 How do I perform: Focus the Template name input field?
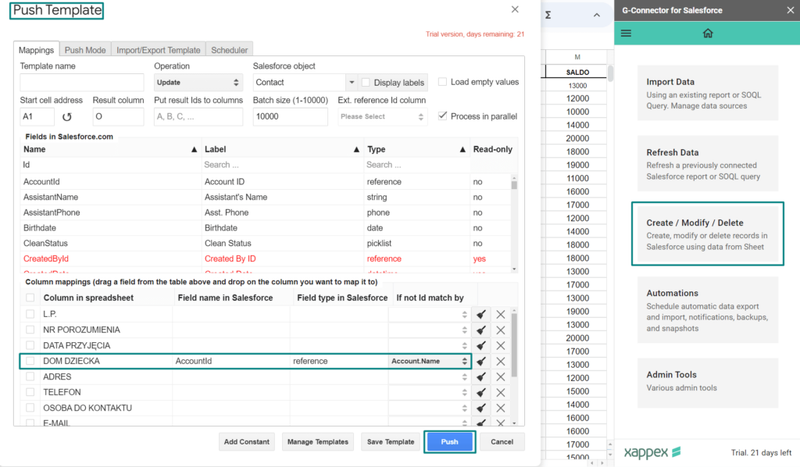pyautogui.click(x=82, y=82)
